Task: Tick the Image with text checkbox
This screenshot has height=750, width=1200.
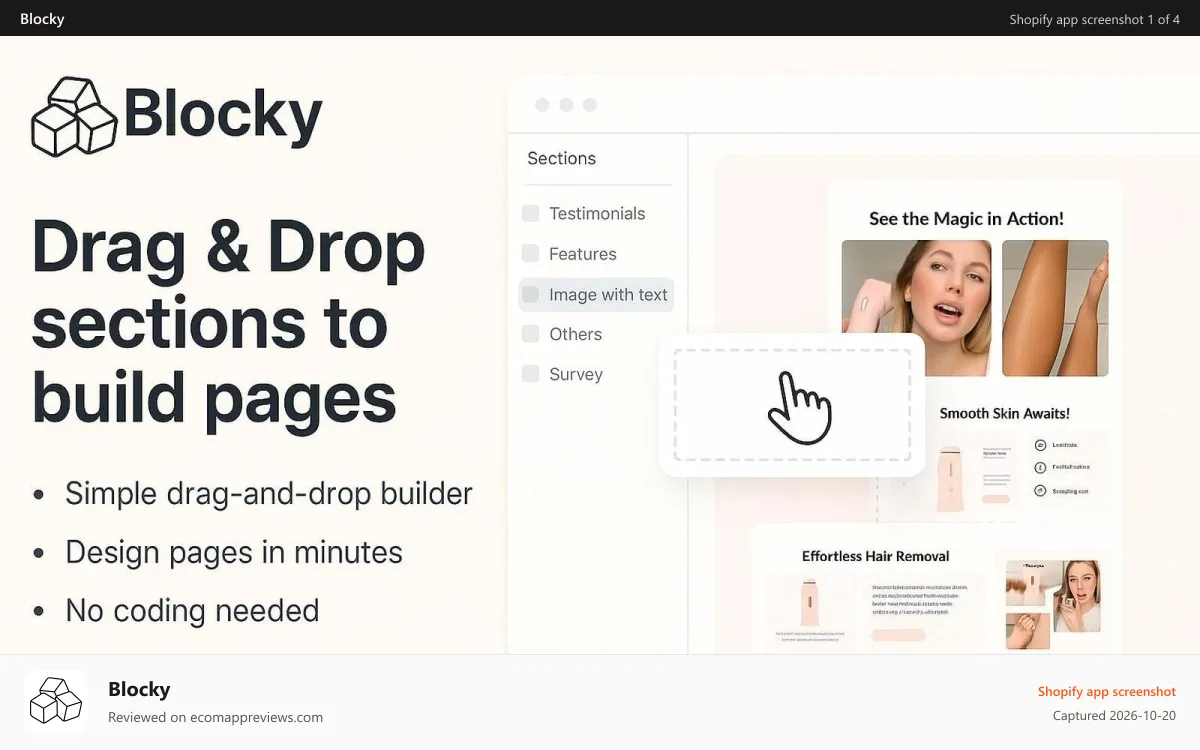Action: click(531, 294)
